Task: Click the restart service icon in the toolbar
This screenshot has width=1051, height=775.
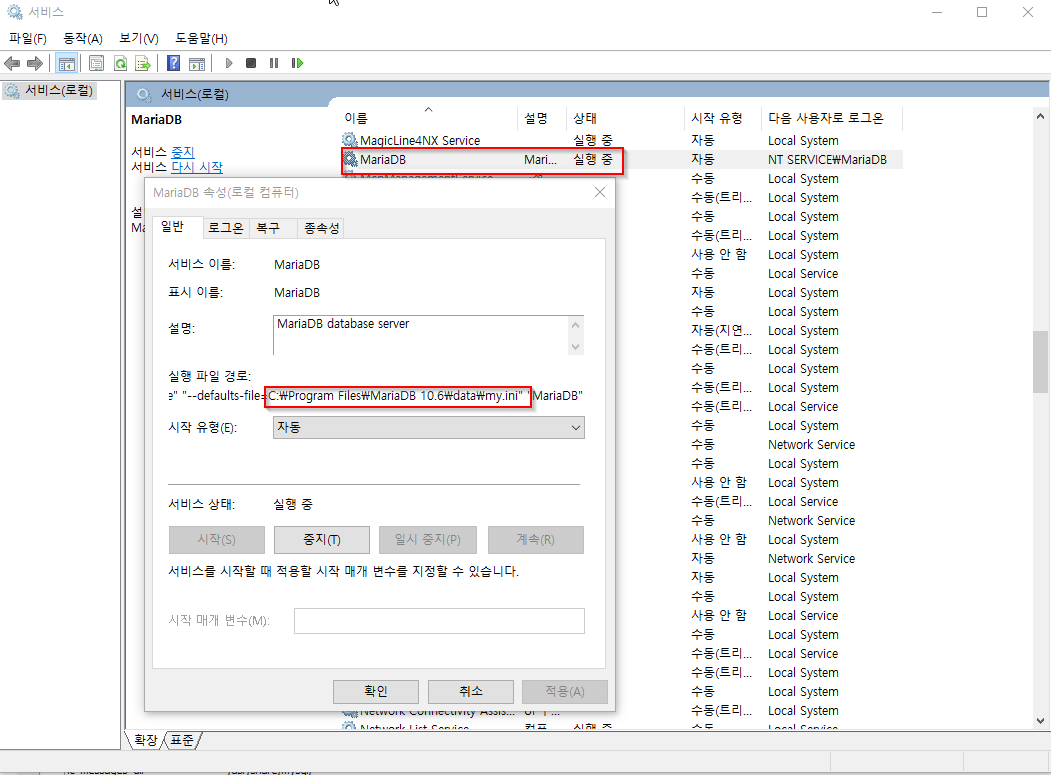Action: pos(297,62)
